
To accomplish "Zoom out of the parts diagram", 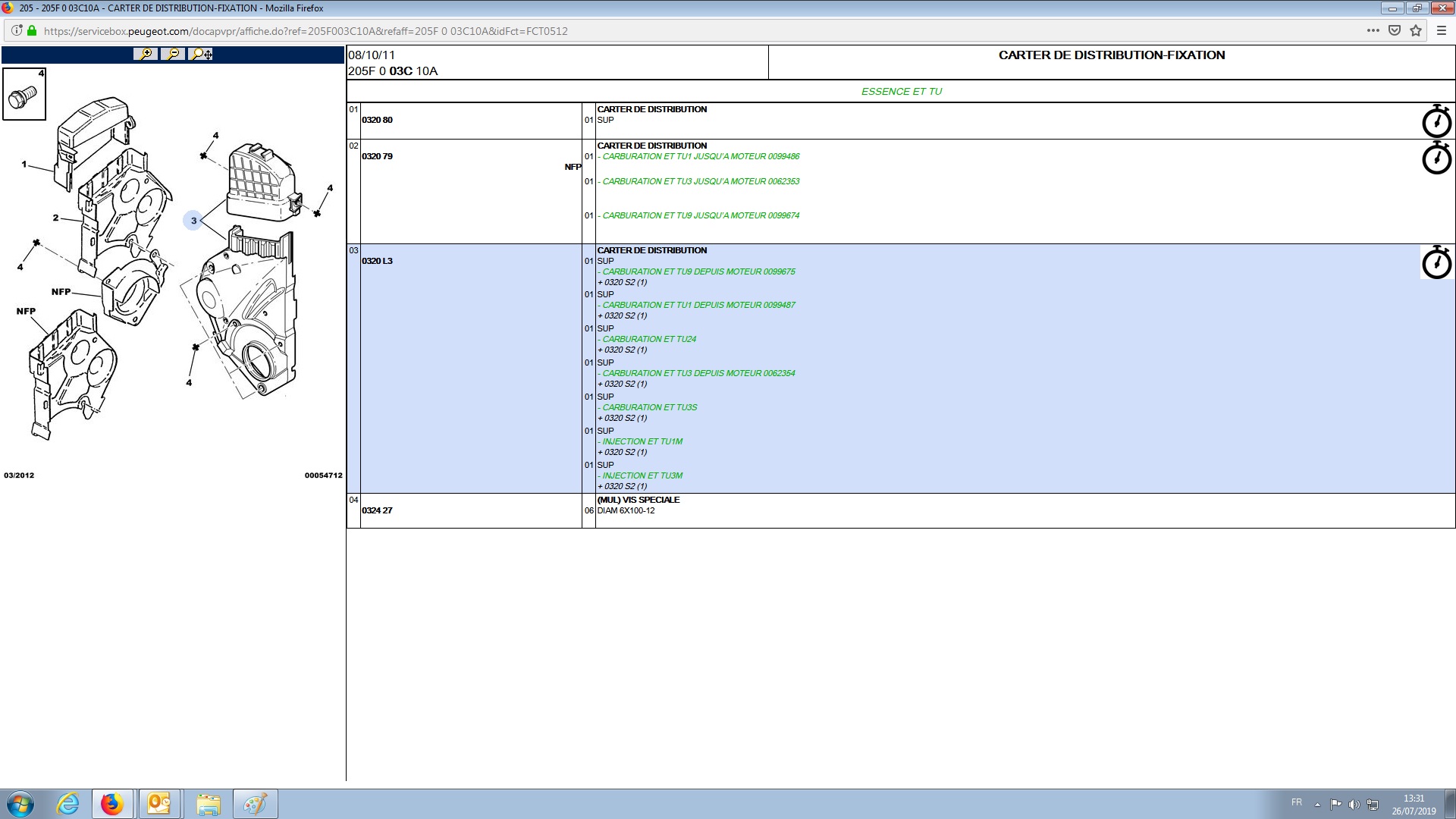I will click(173, 54).
